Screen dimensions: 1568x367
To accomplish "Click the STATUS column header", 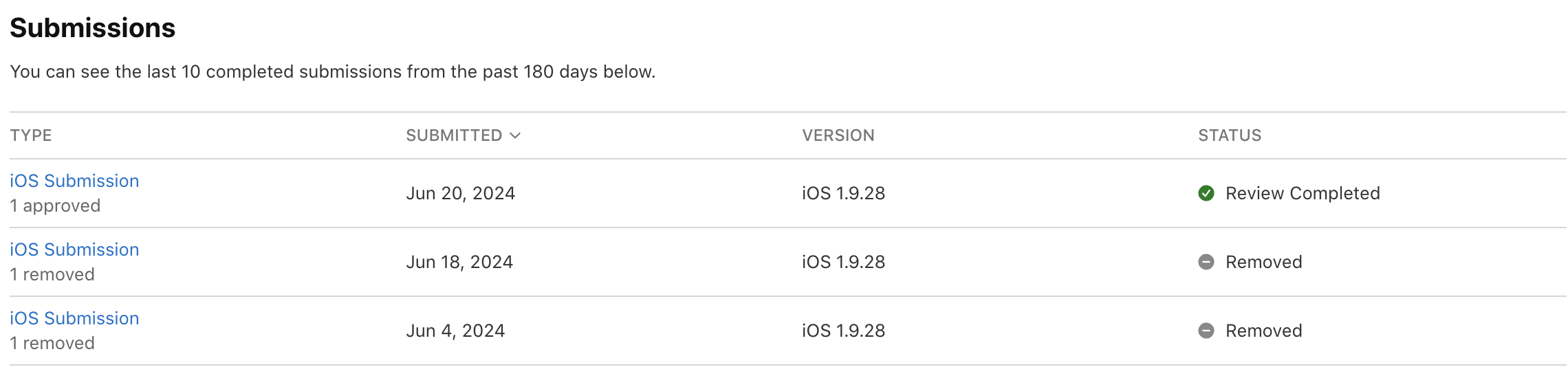I will pos(1230,135).
